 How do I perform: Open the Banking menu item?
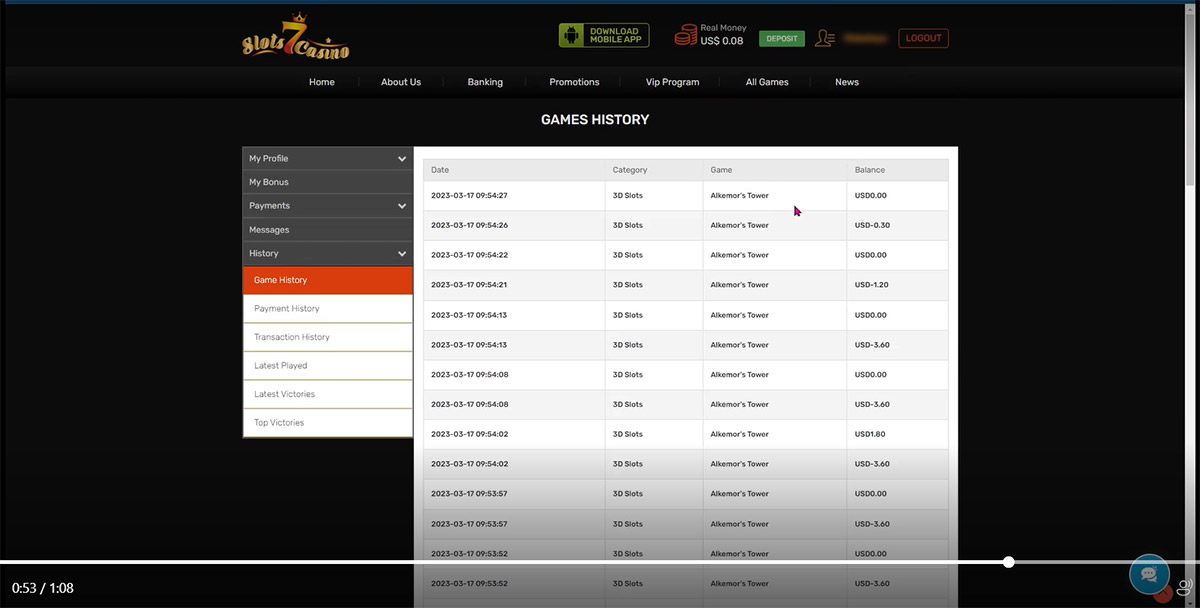click(485, 82)
